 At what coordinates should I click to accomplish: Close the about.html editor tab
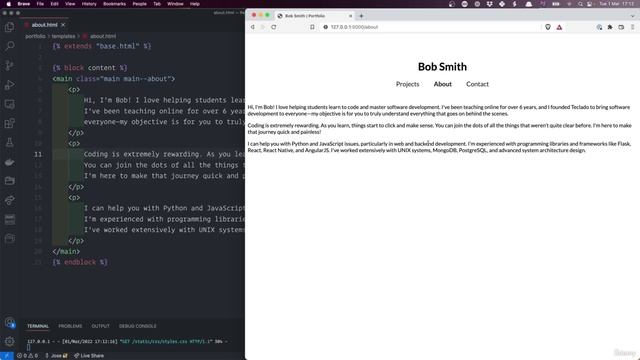pyautogui.click(x=63, y=25)
